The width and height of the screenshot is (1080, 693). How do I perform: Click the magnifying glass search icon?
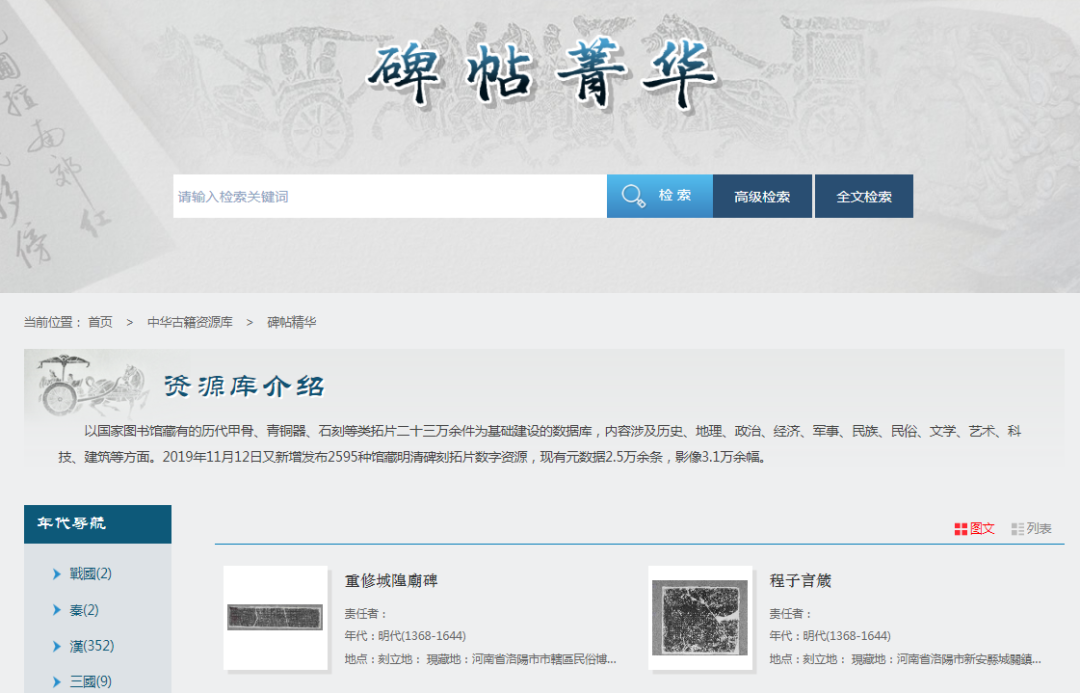click(633, 196)
